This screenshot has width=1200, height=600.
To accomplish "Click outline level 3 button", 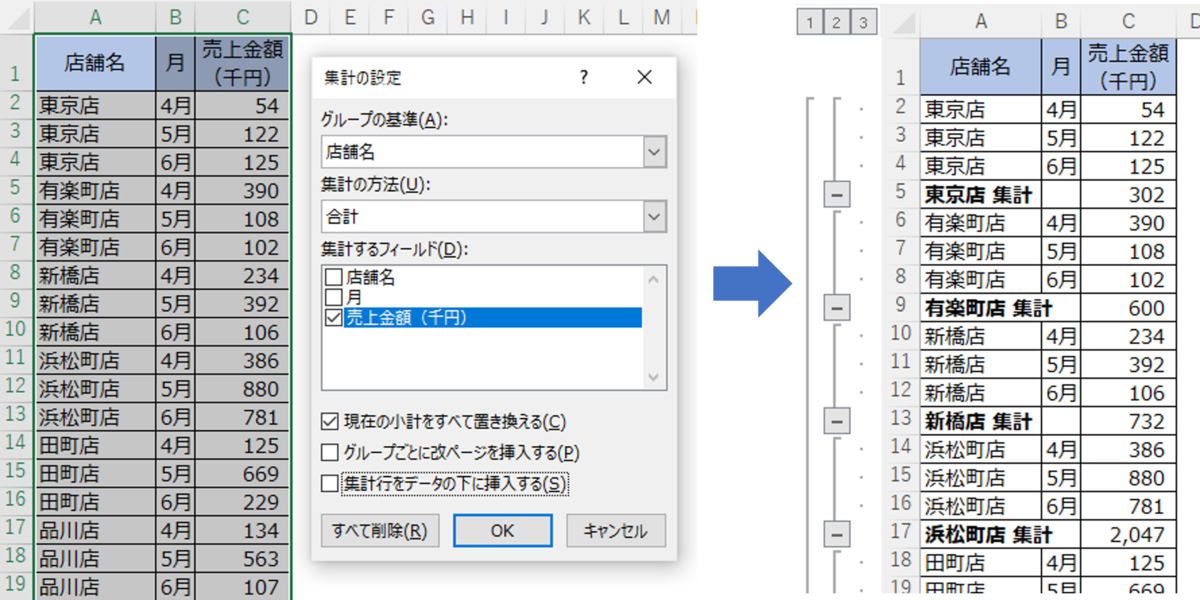I will tap(861, 21).
